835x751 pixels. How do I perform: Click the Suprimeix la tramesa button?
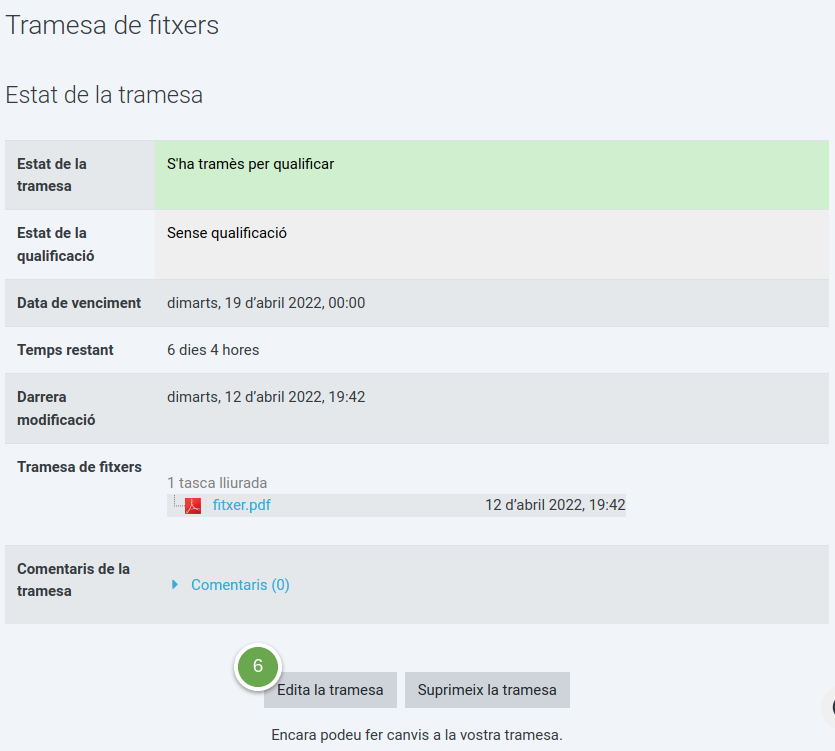click(487, 690)
